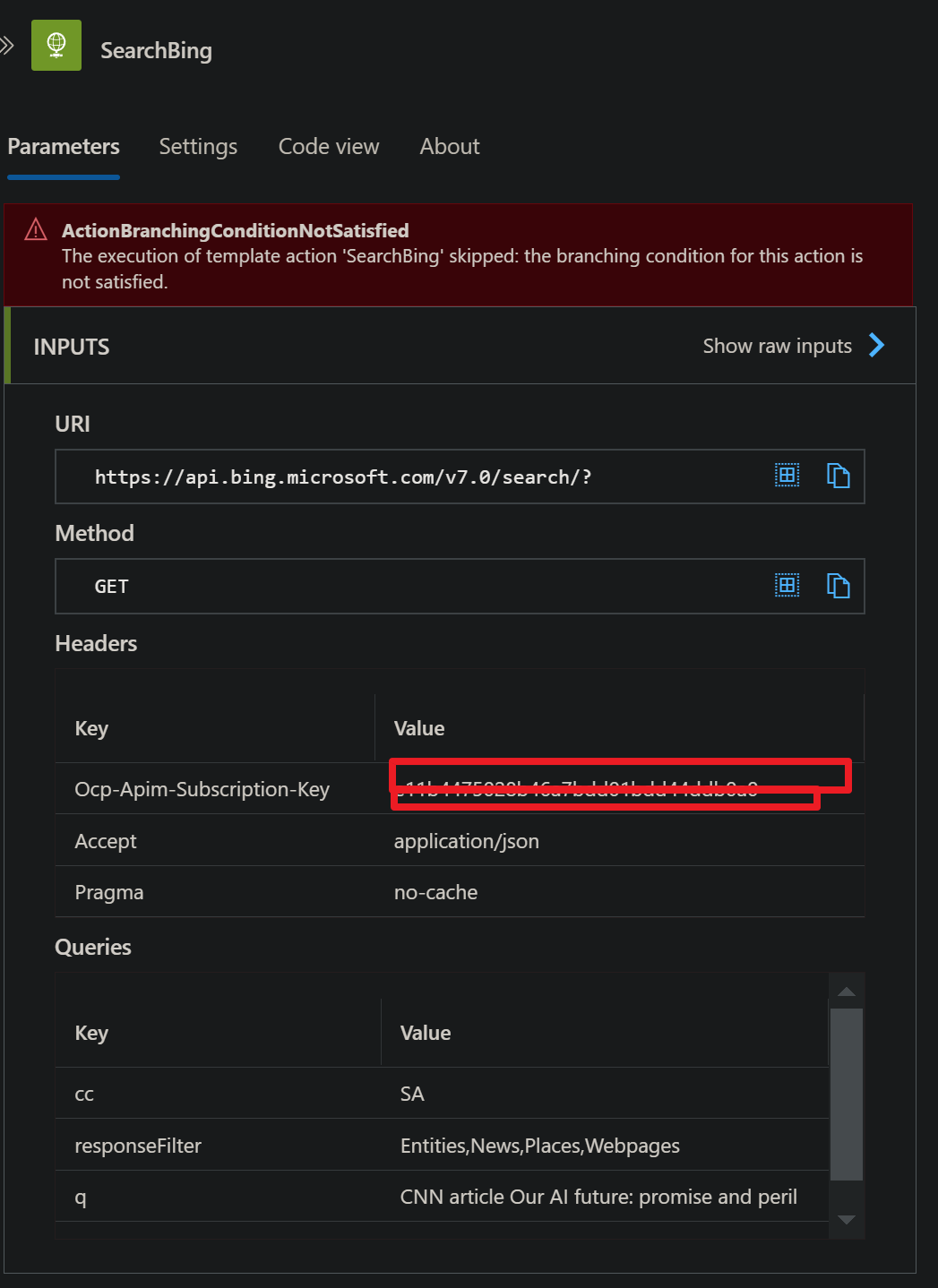Image resolution: width=938 pixels, height=1288 pixels.
Task: Click the application/json header value
Action: pos(467,841)
